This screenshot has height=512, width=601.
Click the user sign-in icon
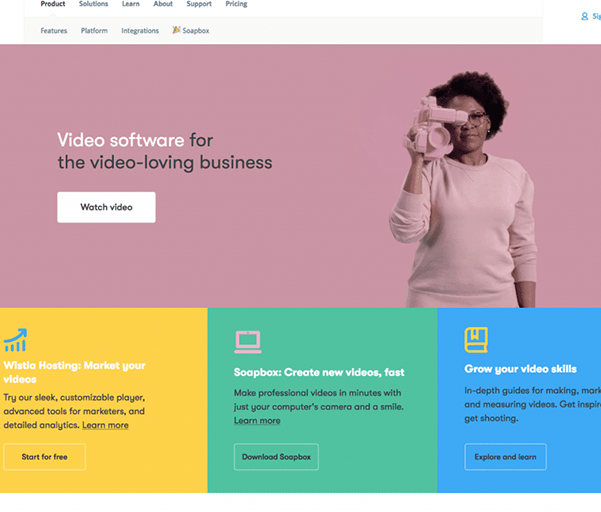point(585,16)
